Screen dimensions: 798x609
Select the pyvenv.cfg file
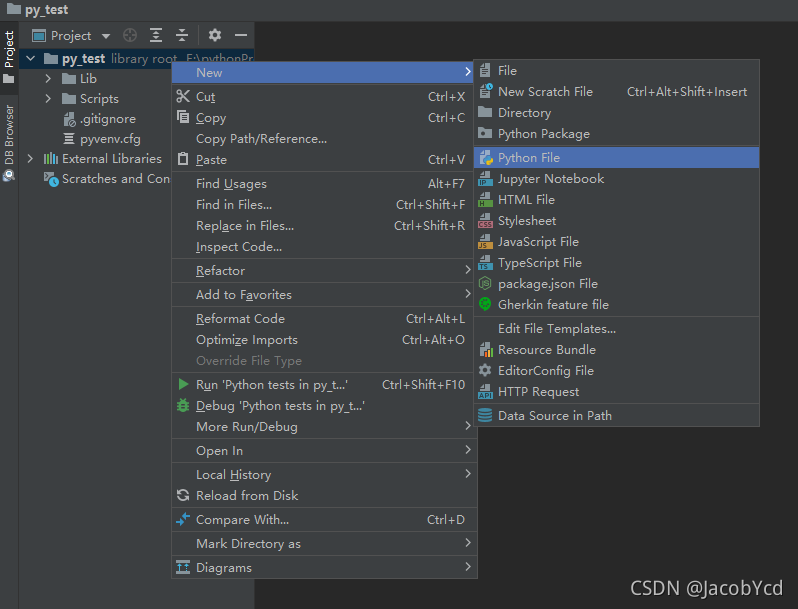[x=102, y=139]
